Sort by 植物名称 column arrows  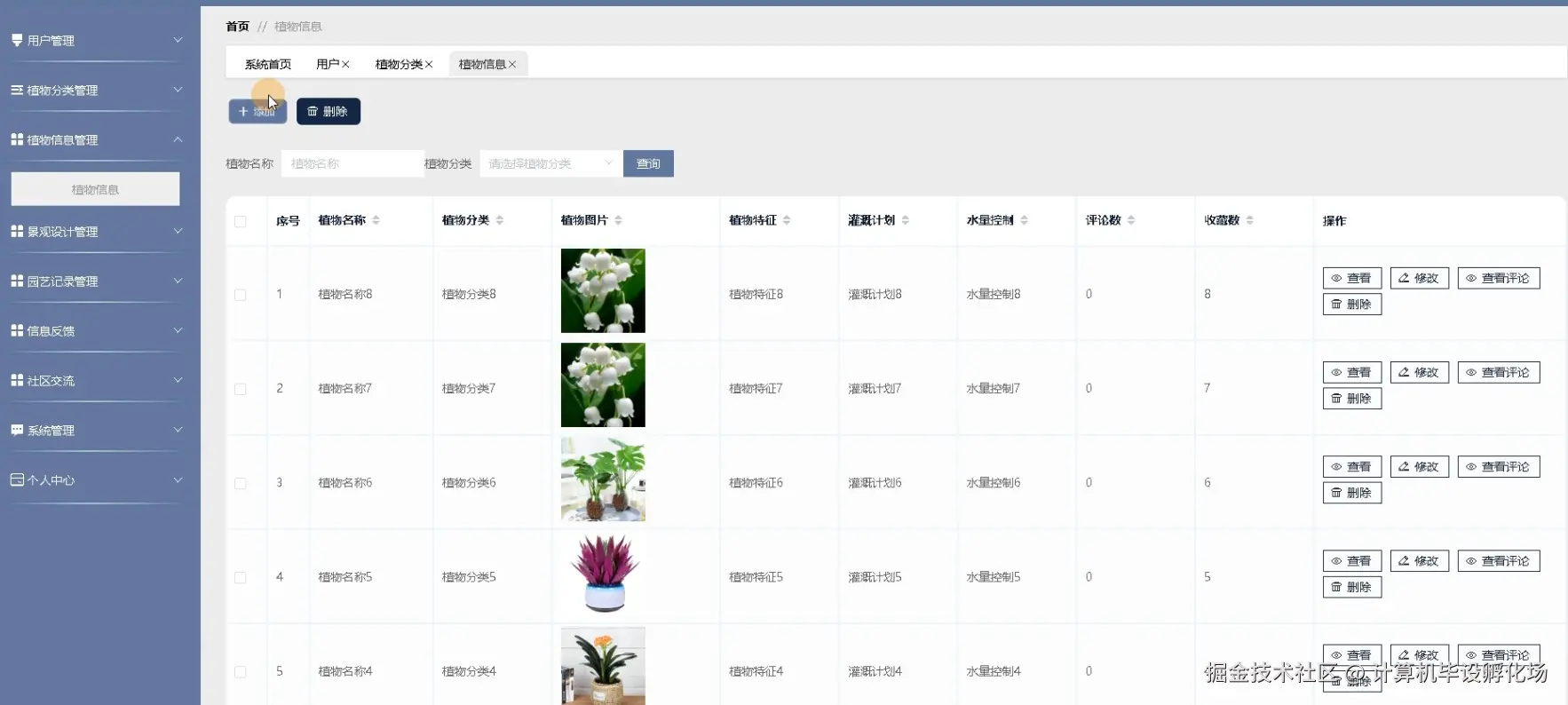[376, 220]
